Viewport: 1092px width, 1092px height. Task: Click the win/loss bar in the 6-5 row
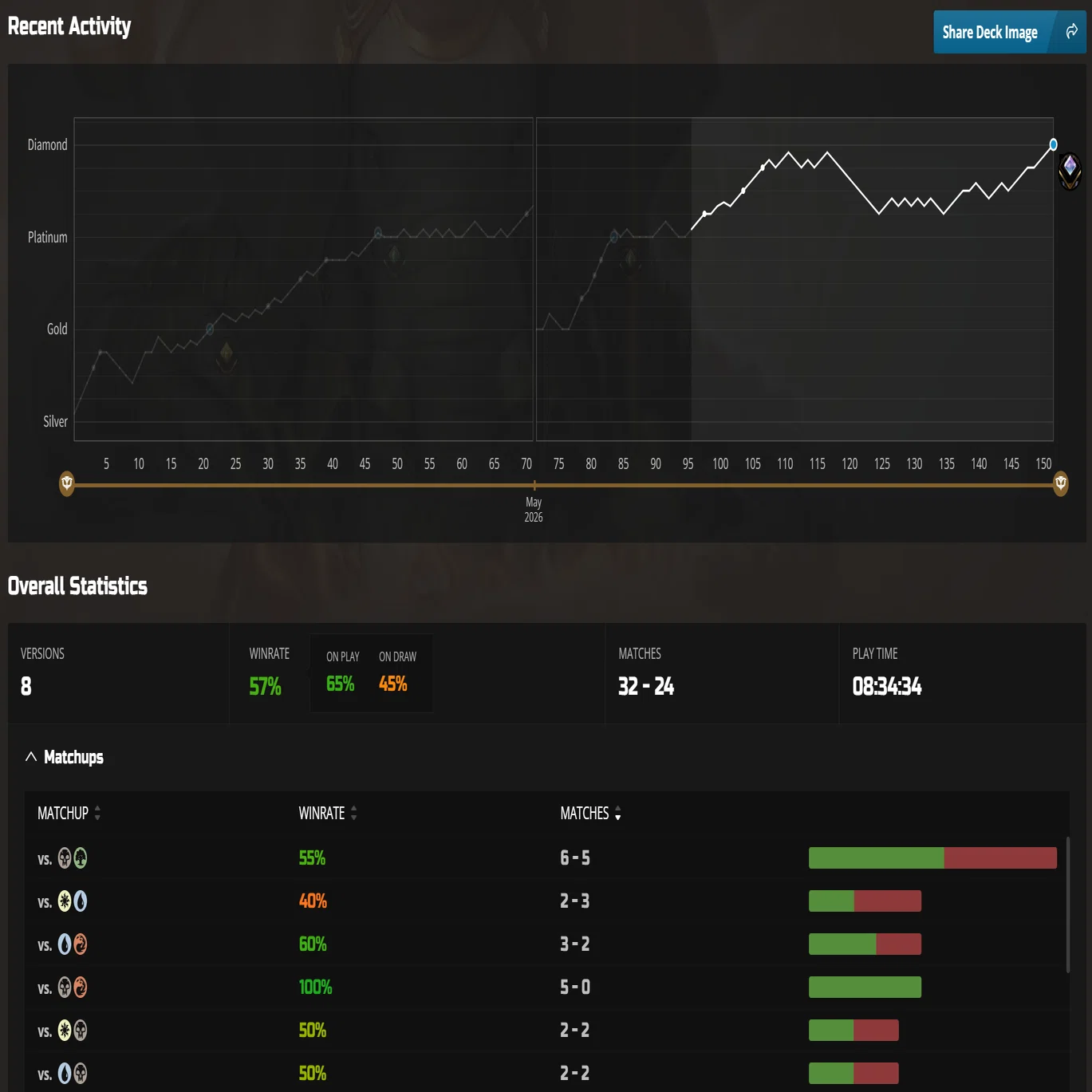coord(932,857)
